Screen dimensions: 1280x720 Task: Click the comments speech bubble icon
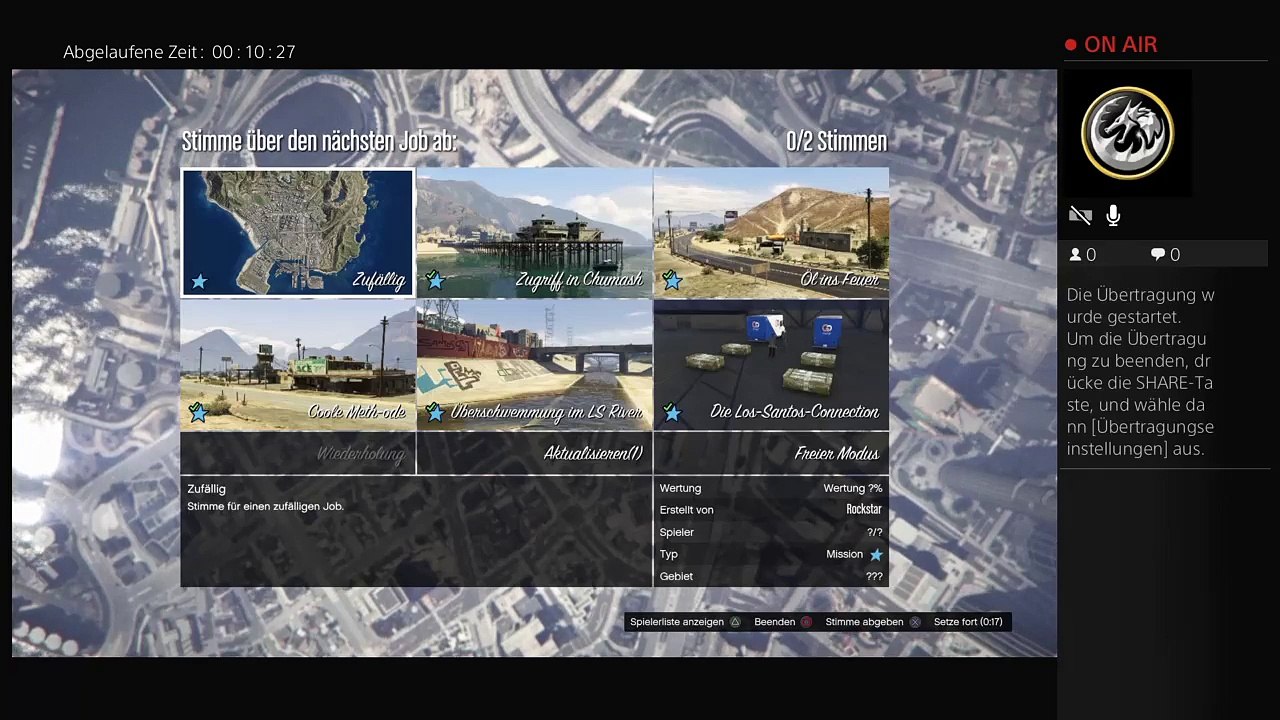(1158, 255)
